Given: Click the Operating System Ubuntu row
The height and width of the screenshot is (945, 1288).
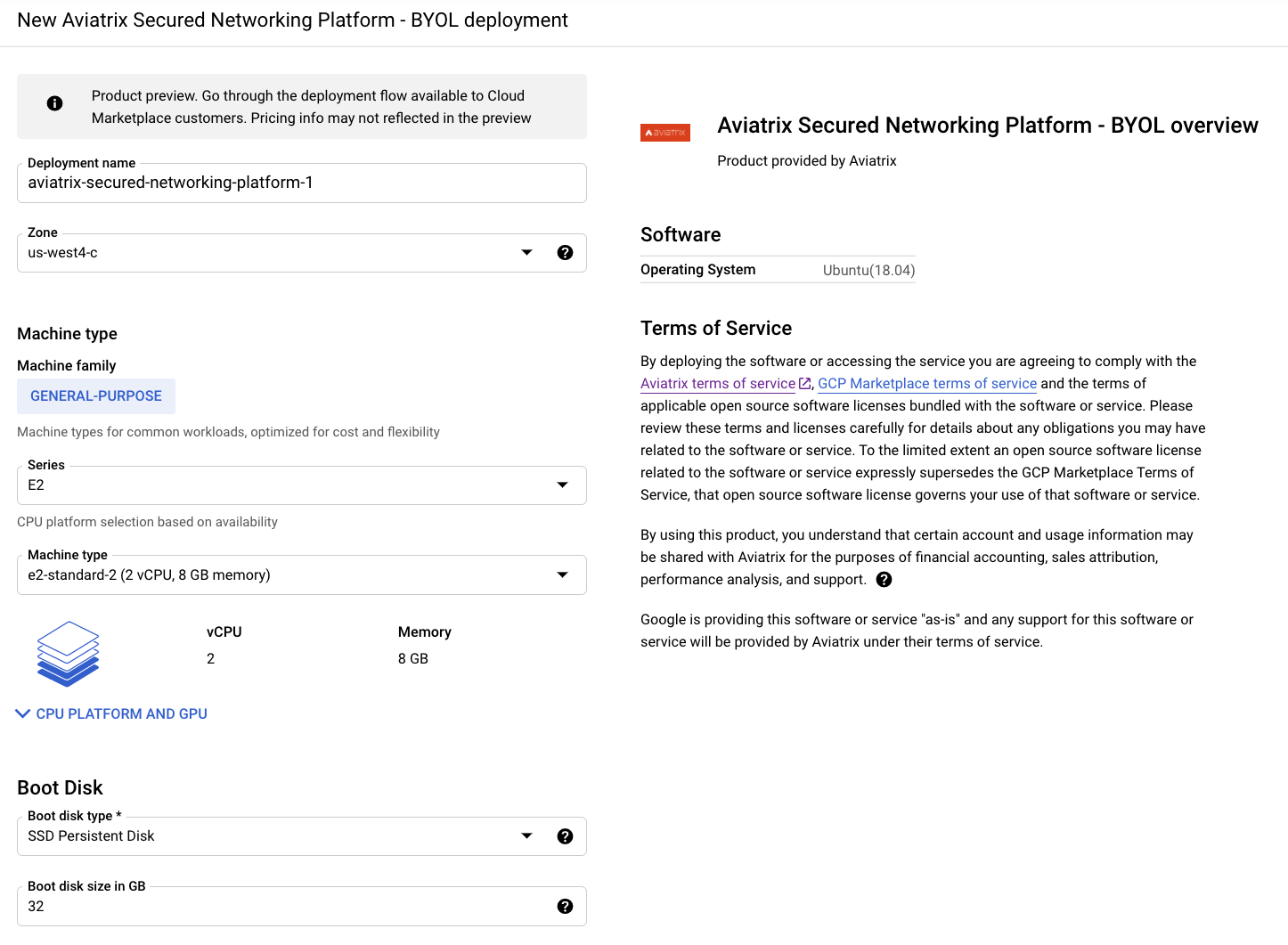Looking at the screenshot, I should click(777, 269).
